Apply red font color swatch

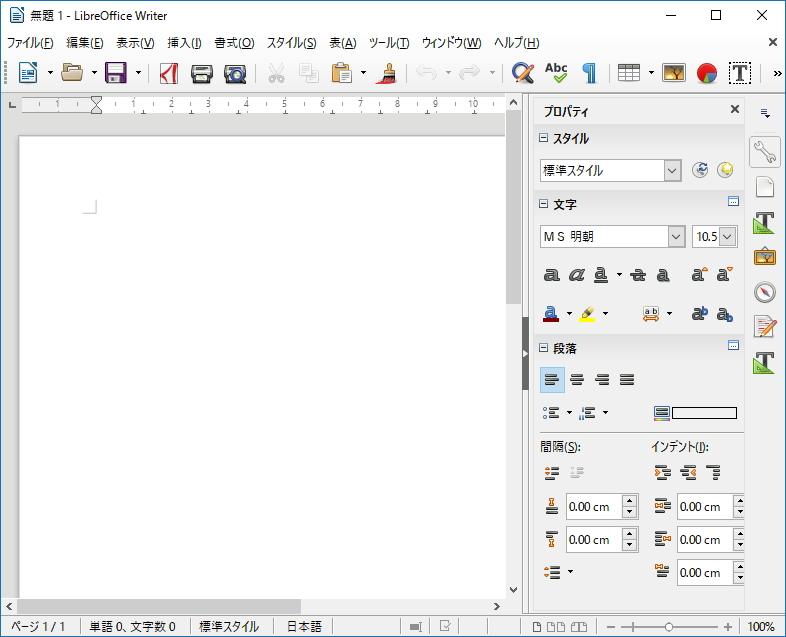(x=551, y=314)
